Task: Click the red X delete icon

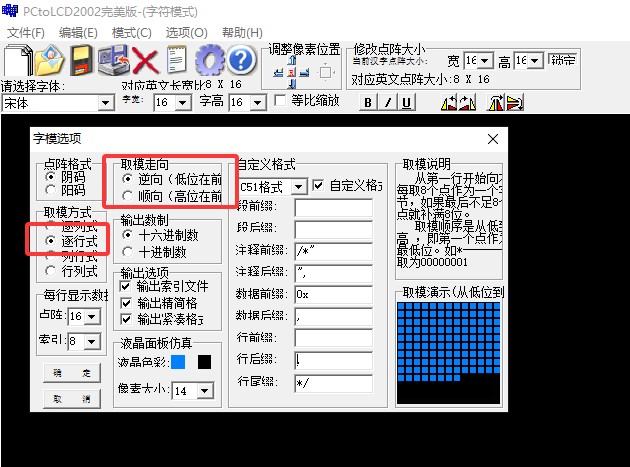Action: 145,60
